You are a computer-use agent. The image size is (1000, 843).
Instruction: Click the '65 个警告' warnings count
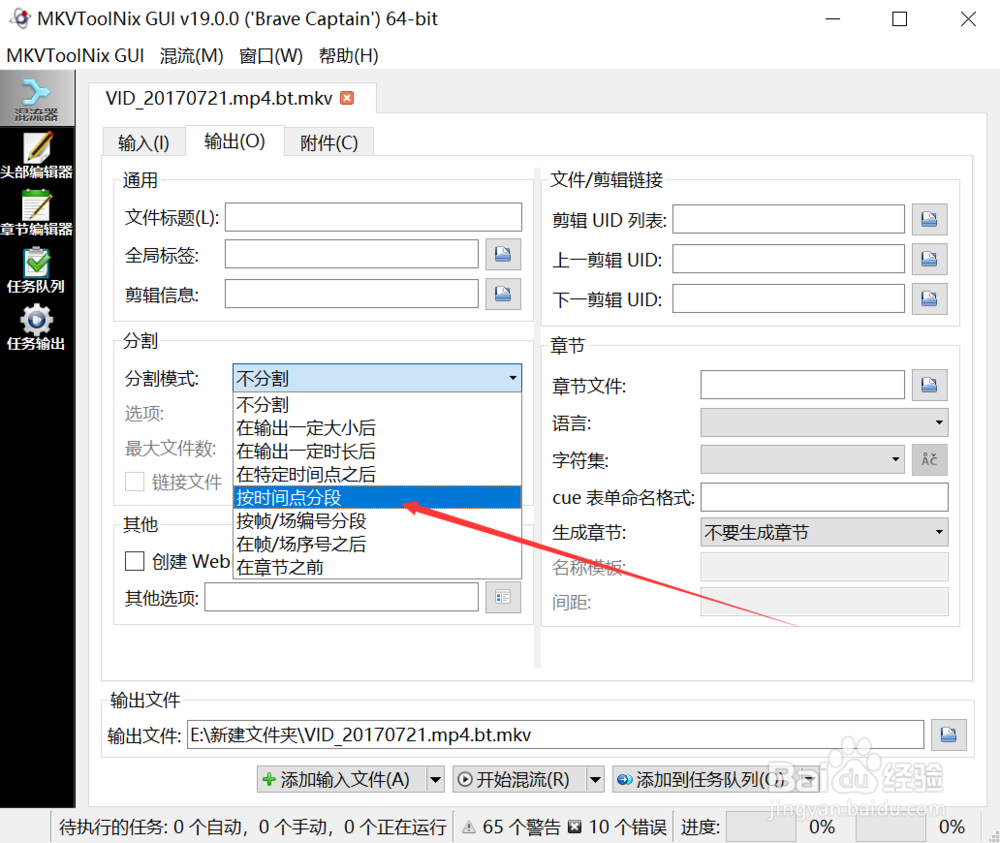click(521, 827)
